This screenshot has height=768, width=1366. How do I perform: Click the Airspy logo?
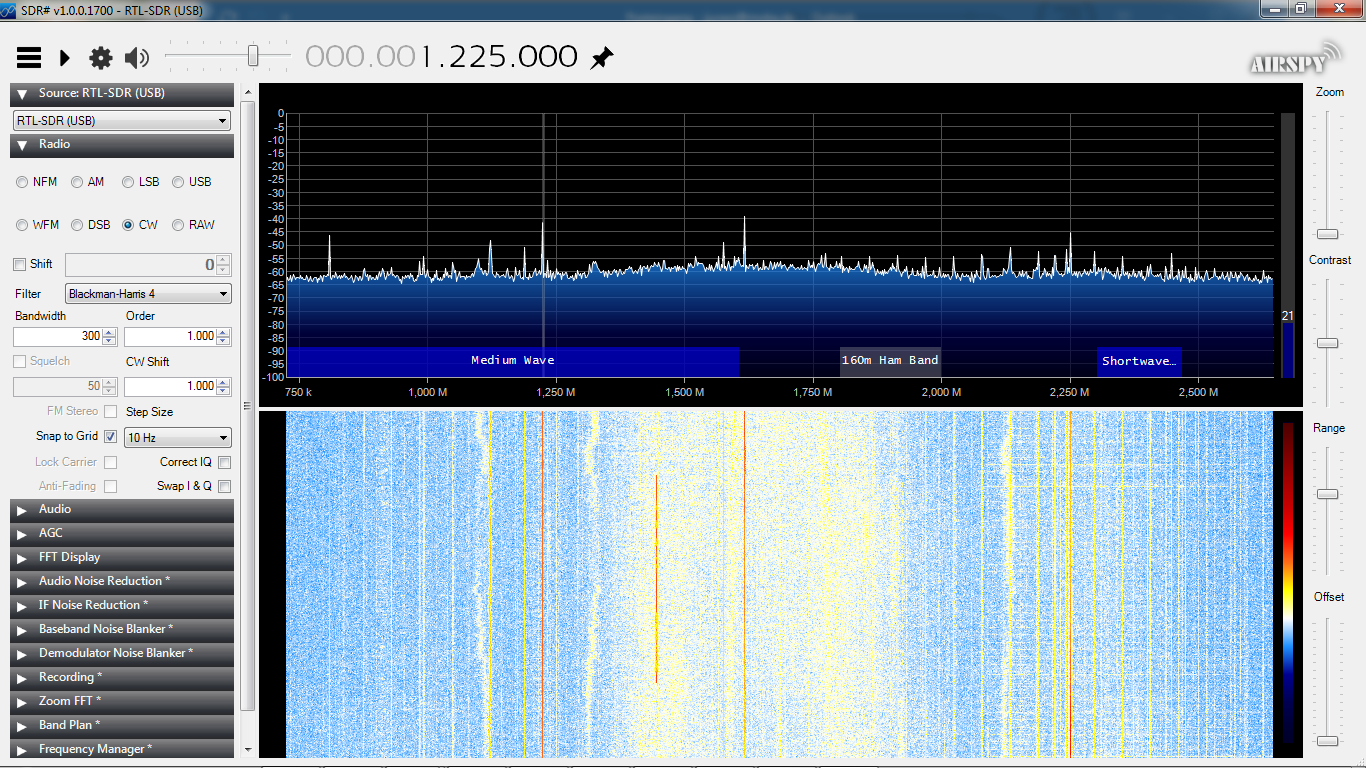tap(1295, 58)
